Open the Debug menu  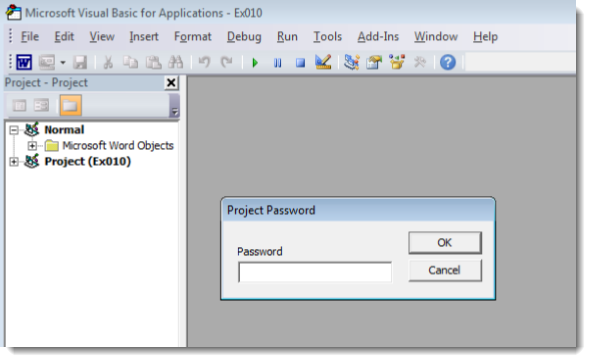(244, 37)
